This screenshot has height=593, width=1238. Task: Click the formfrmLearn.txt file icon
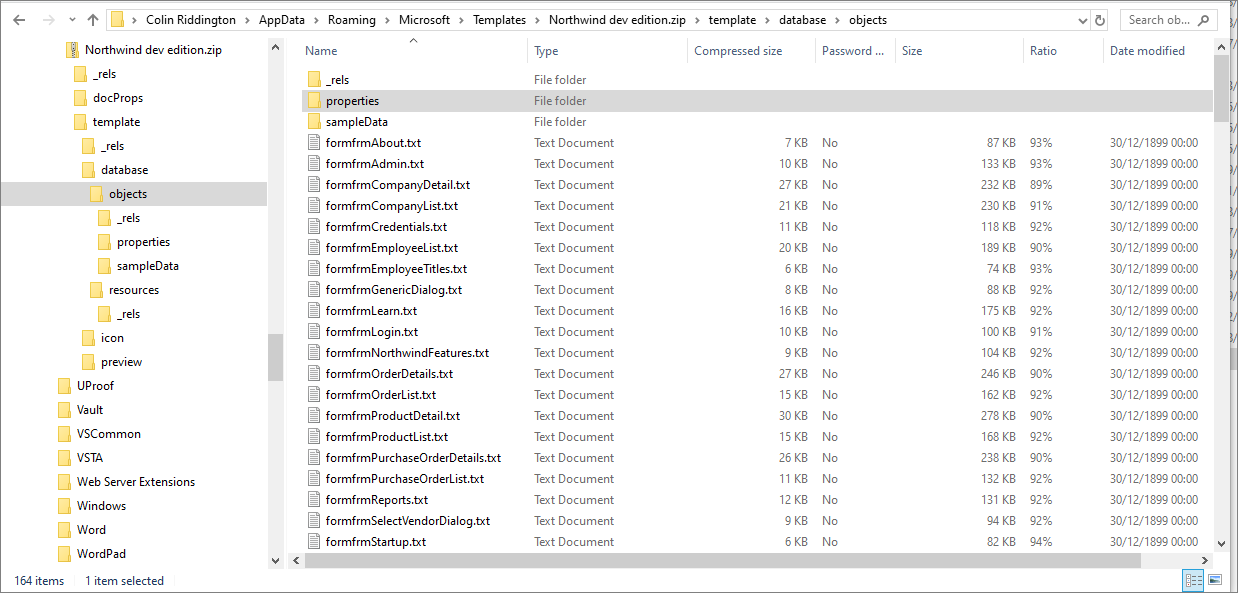coord(314,311)
